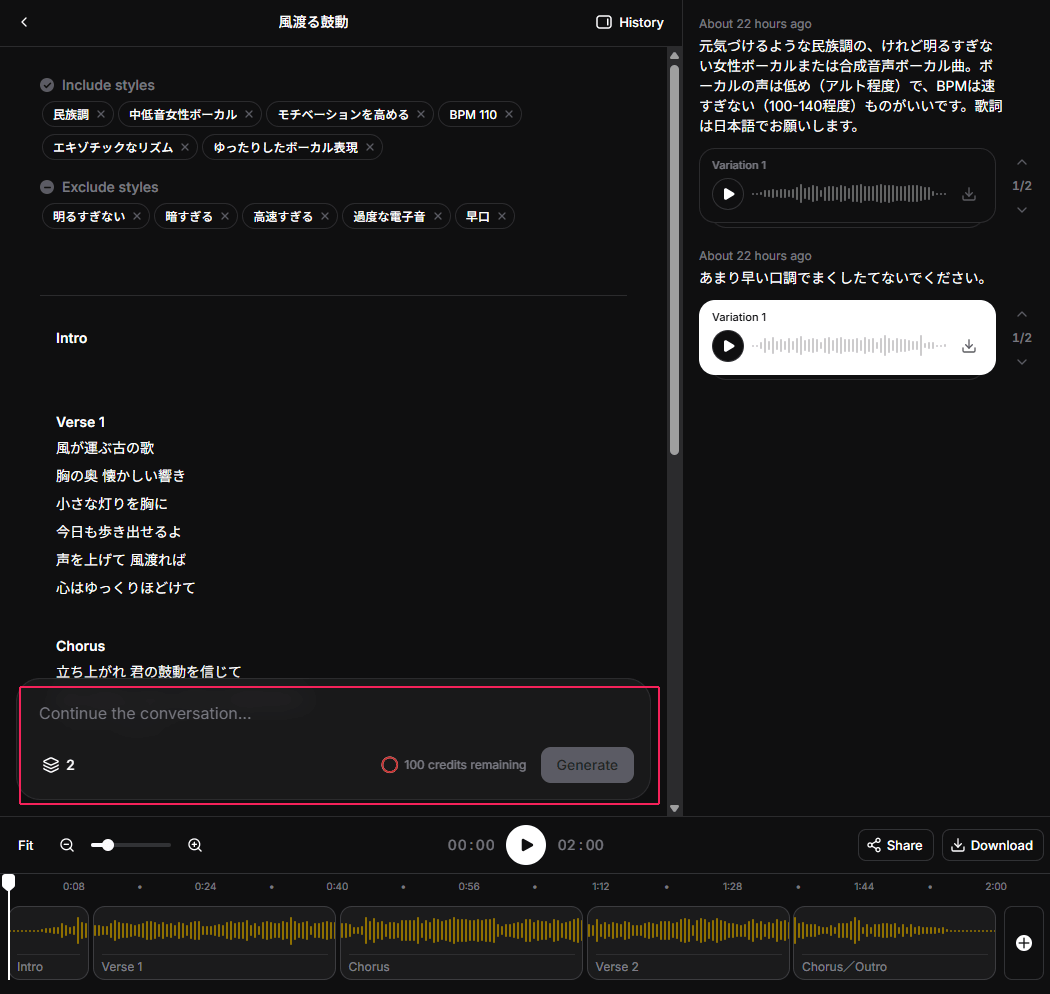The width and height of the screenshot is (1050, 994).
Task: Click the second prompt's Variation 1 waveform
Action: coord(848,346)
